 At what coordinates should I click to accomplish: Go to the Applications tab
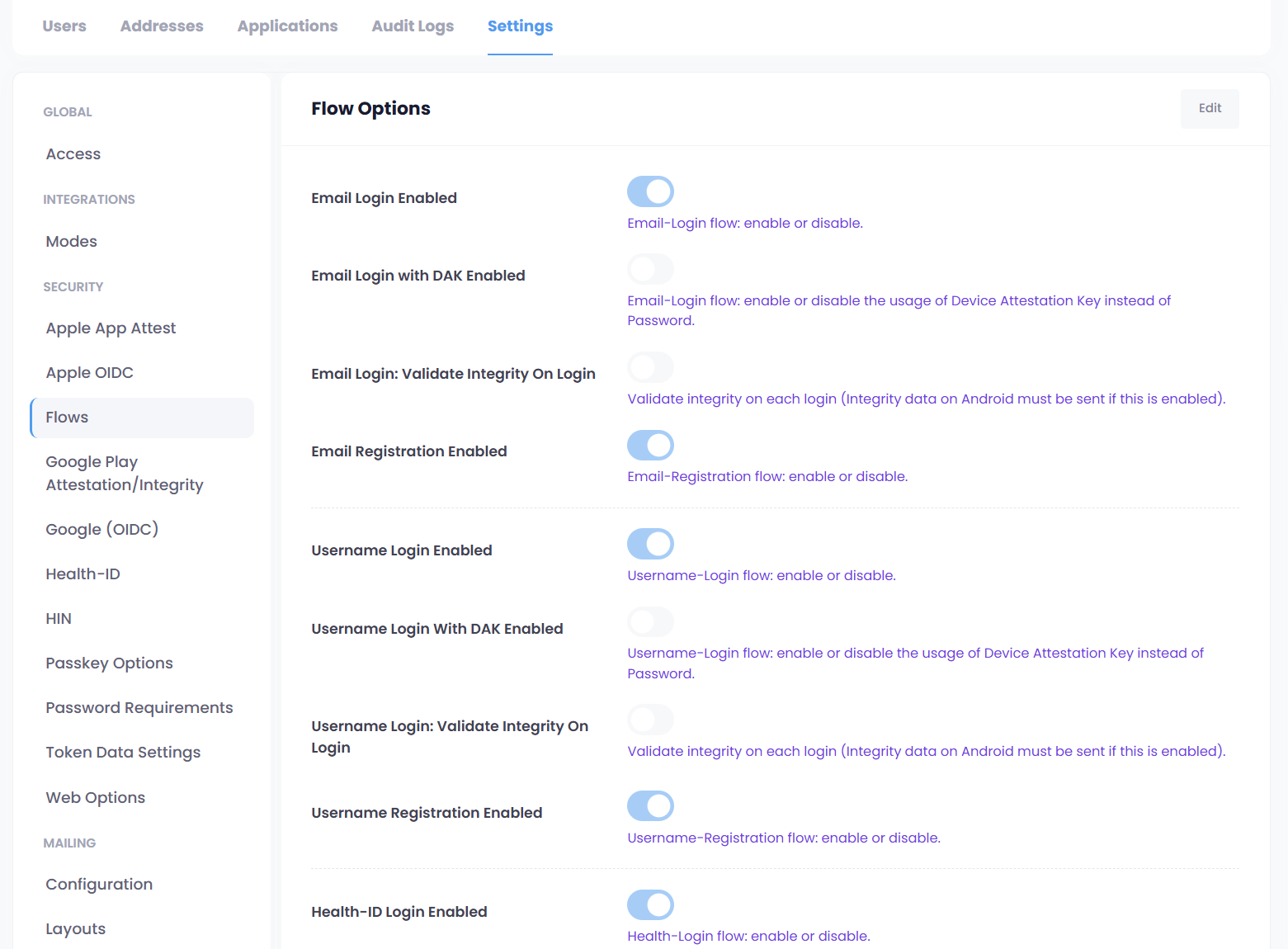(x=287, y=26)
